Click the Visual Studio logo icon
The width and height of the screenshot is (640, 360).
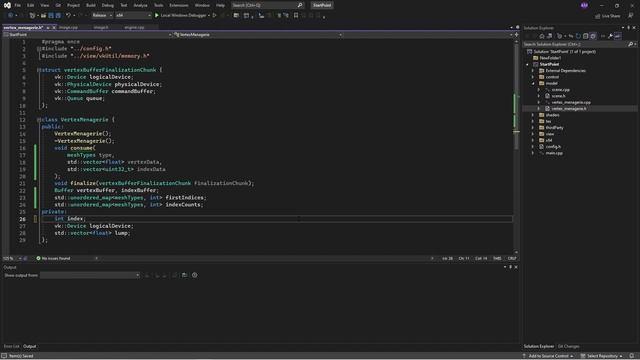tap(7, 5)
